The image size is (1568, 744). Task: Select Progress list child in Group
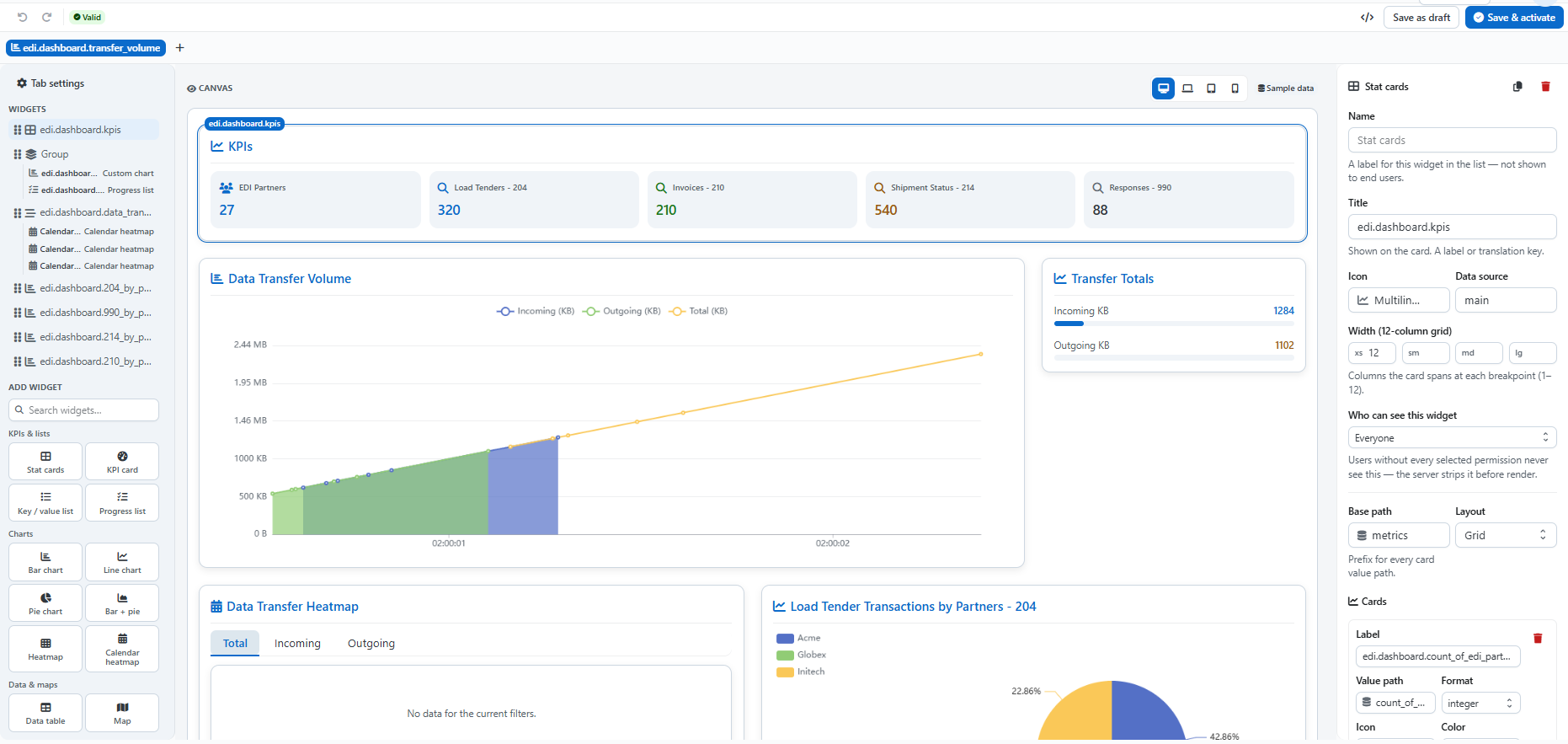click(91, 190)
